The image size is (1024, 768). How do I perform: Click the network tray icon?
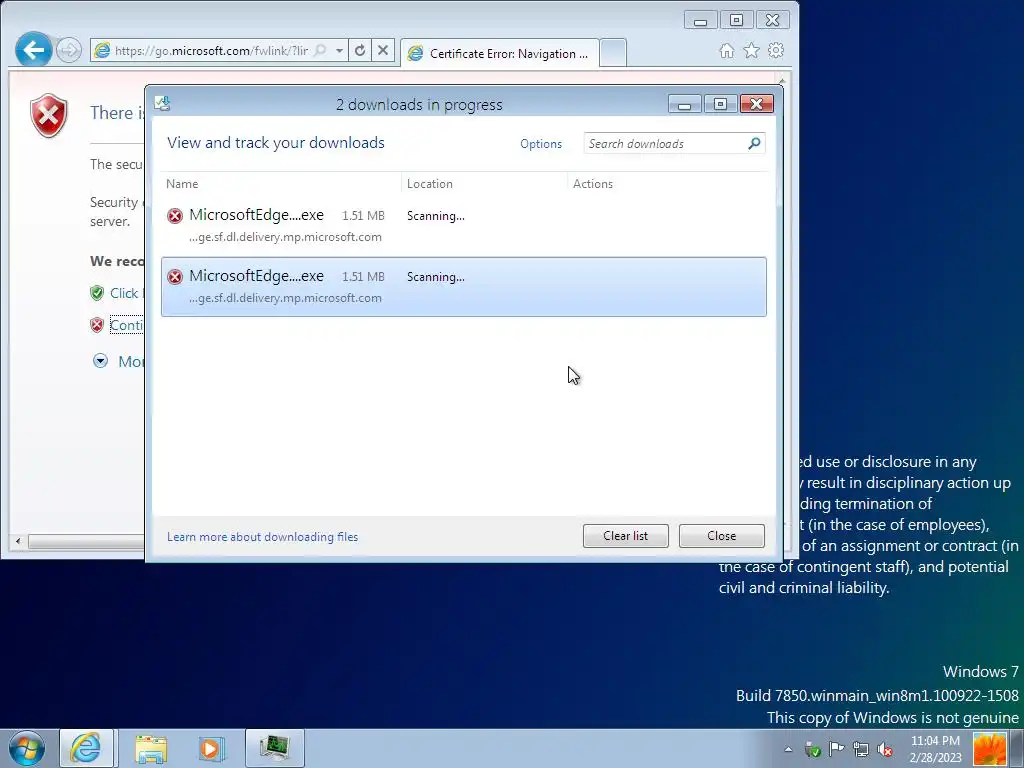[x=861, y=749]
